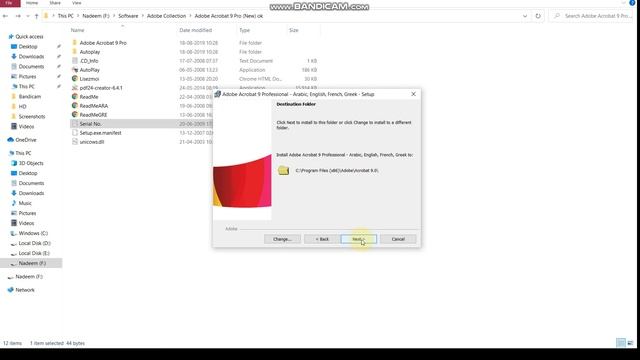This screenshot has height=360, width=640.
Task: Open Quick access in navigation pane
Action: (29, 37)
